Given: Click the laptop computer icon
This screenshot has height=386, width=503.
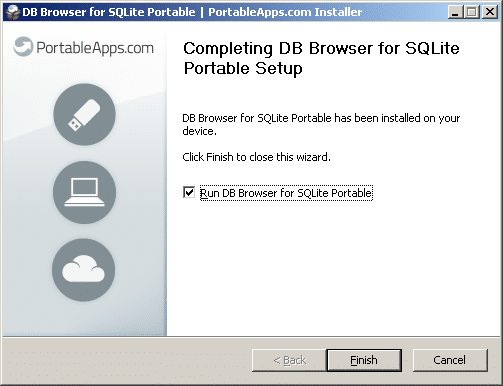Looking at the screenshot, I should click(x=84, y=192).
